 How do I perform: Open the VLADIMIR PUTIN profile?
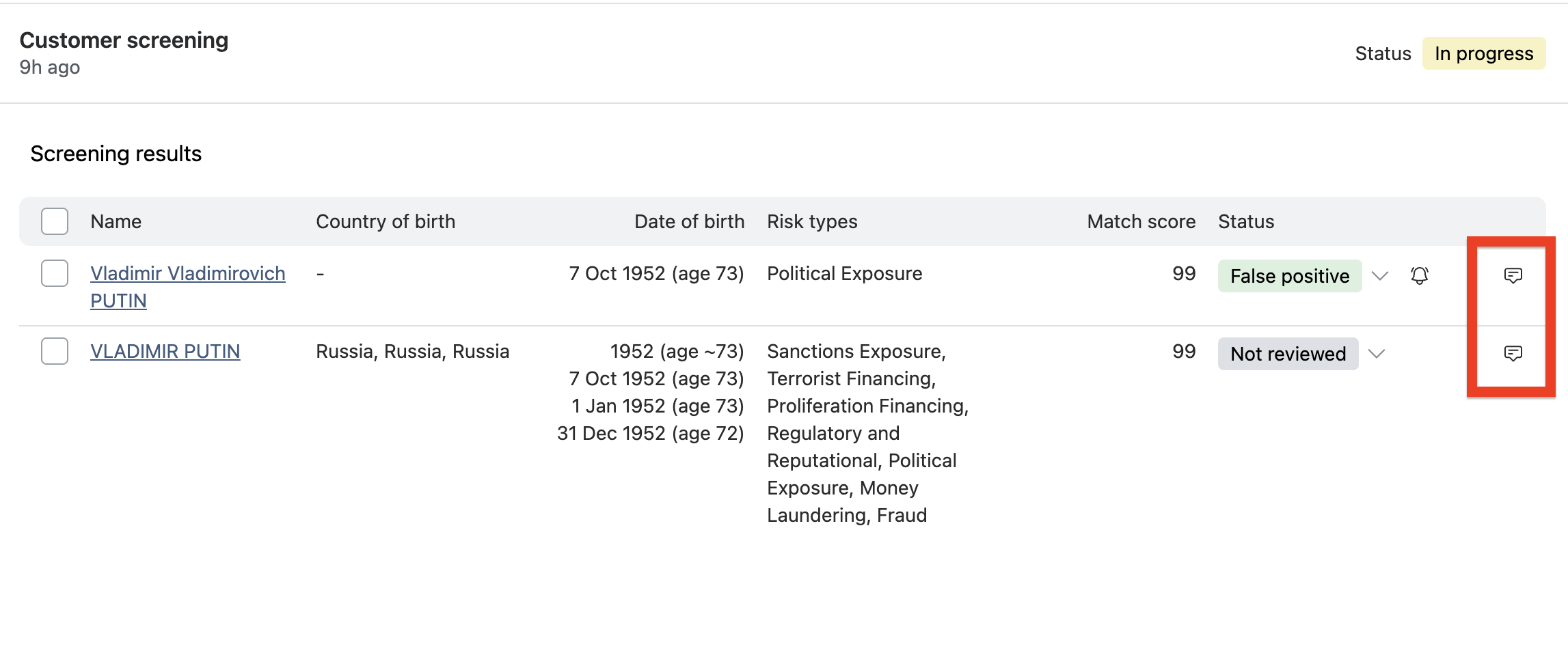(x=165, y=350)
